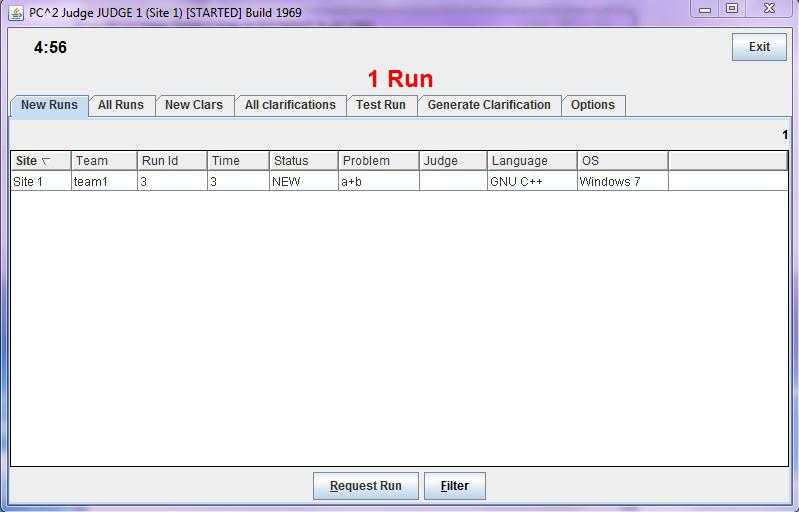Sort by the Time column header
The image size is (799, 512).
click(238, 161)
